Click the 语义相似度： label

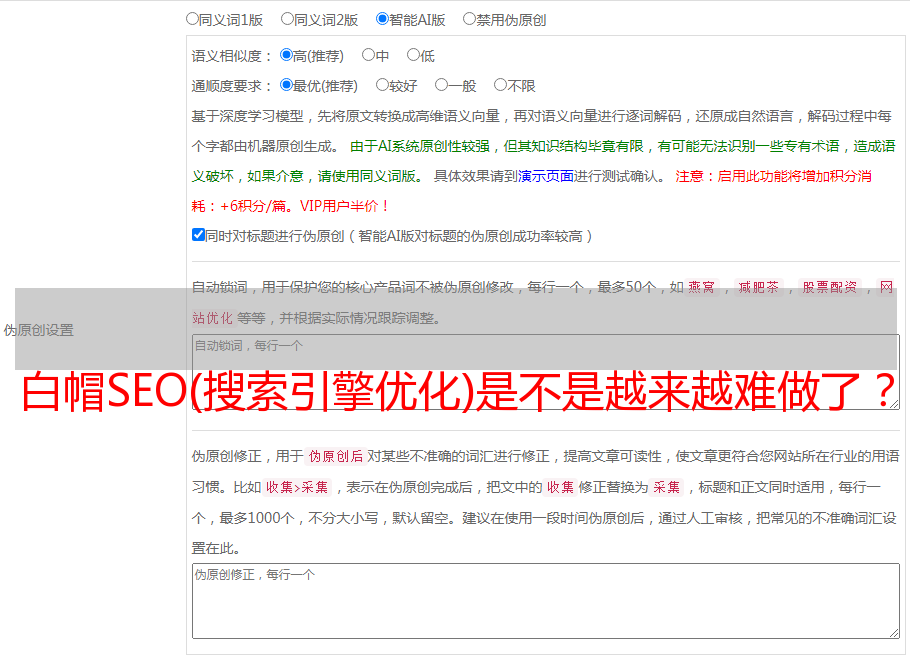coord(232,56)
